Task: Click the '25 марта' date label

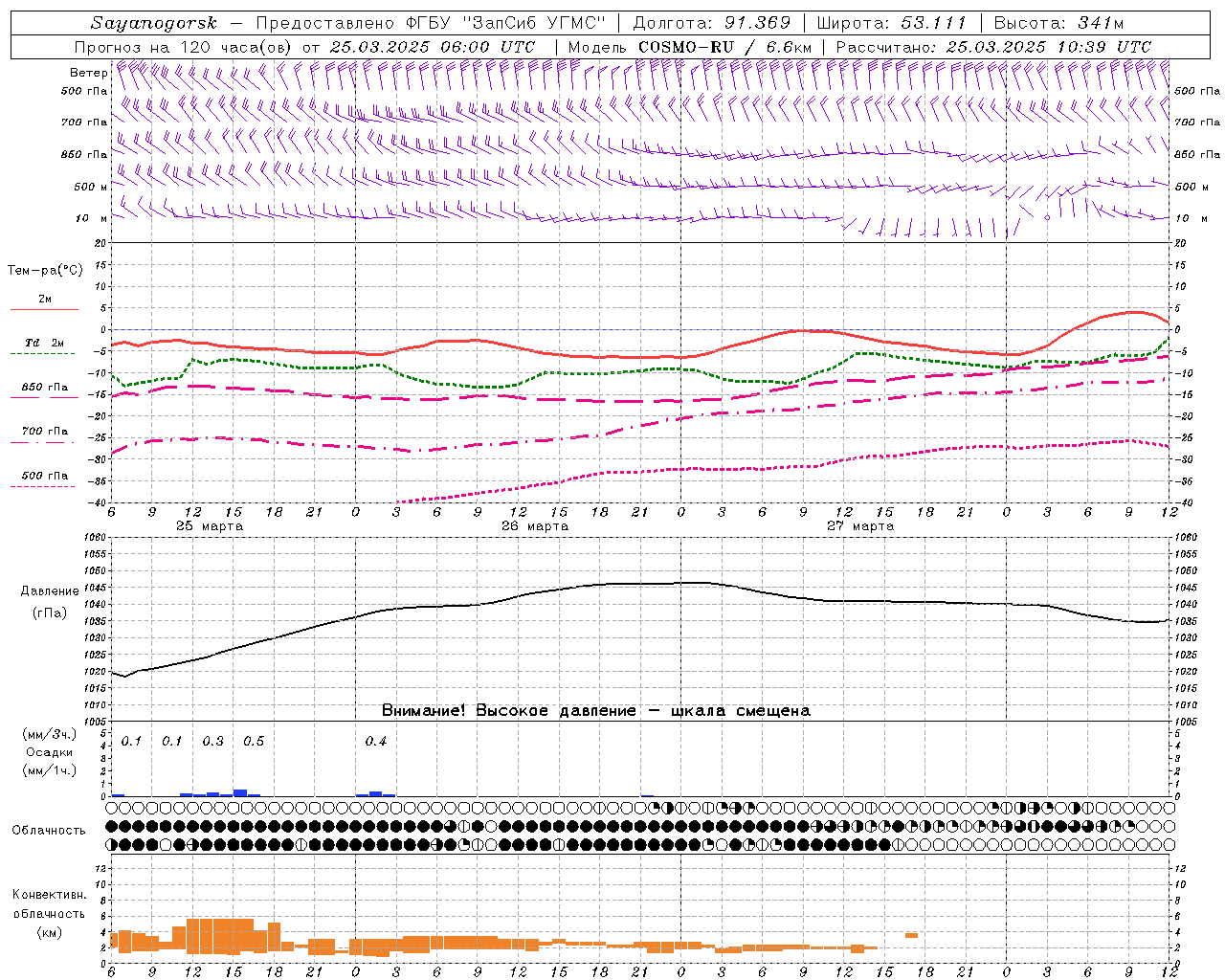Action: [x=210, y=526]
